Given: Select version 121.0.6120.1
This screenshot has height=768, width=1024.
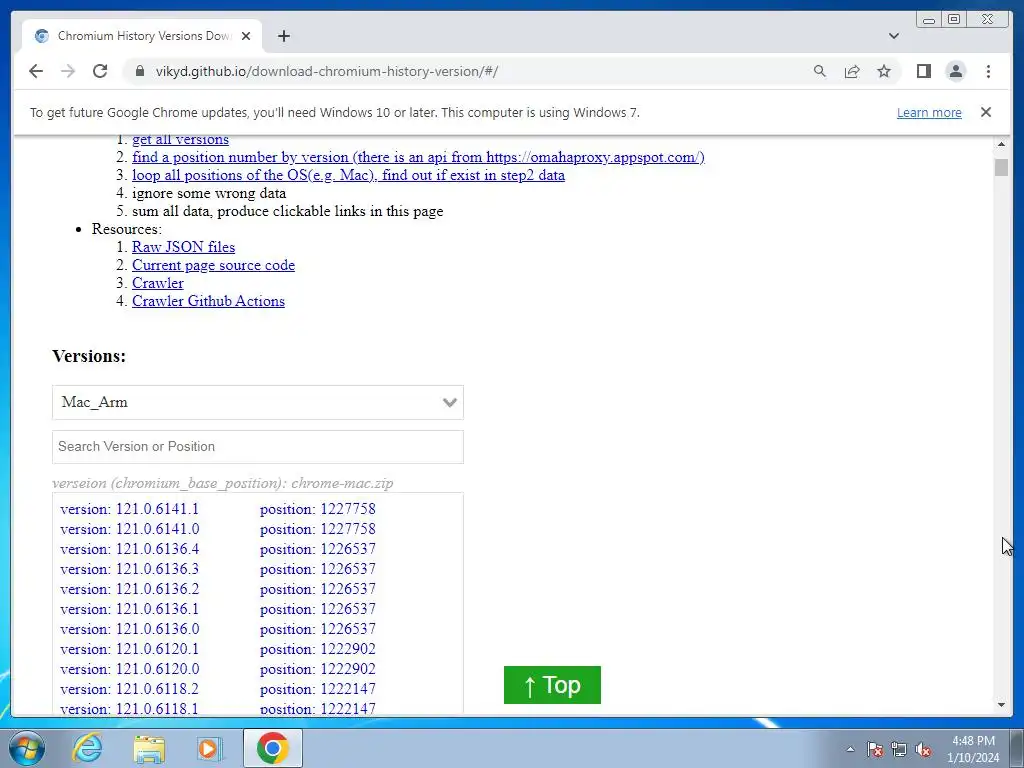Looking at the screenshot, I should 129,649.
